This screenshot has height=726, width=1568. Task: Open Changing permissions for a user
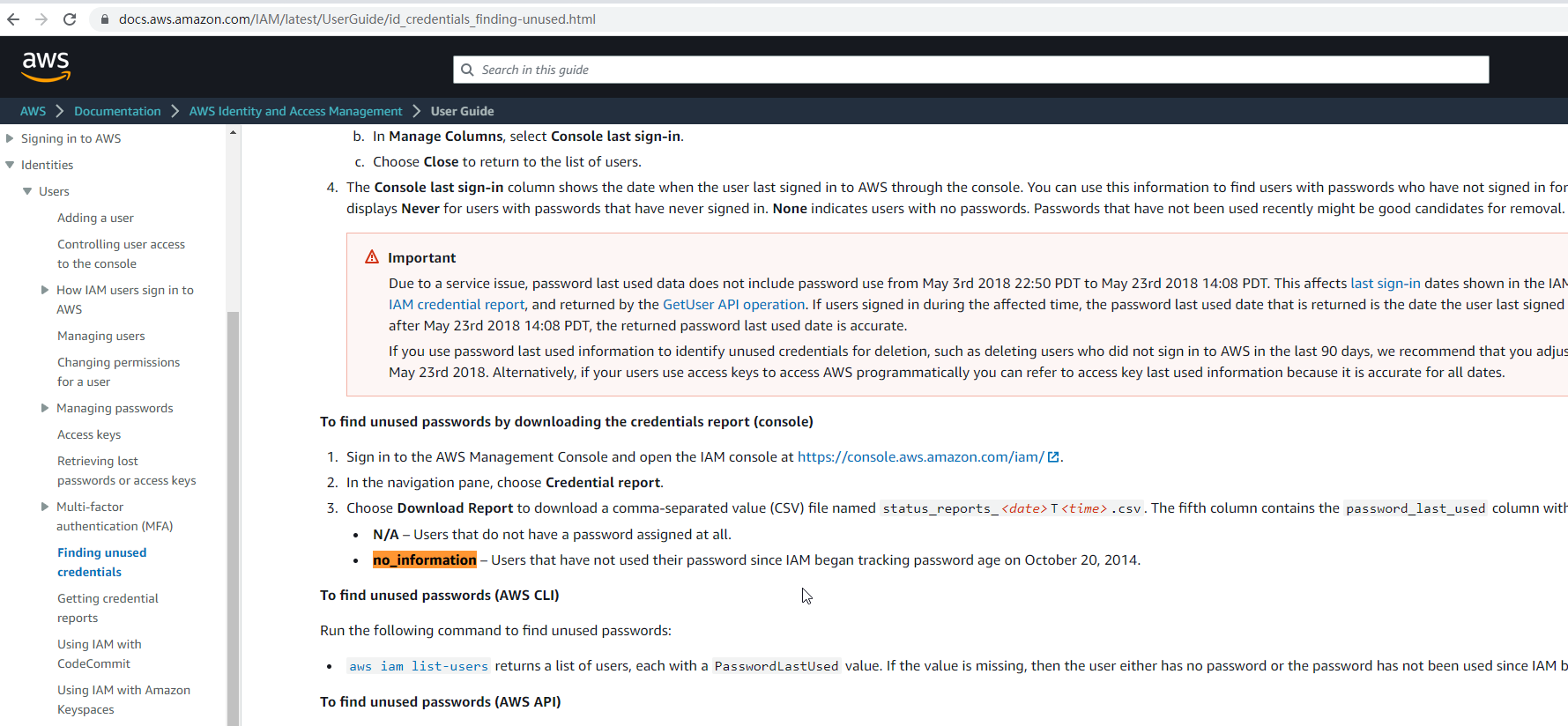pyautogui.click(x=118, y=372)
